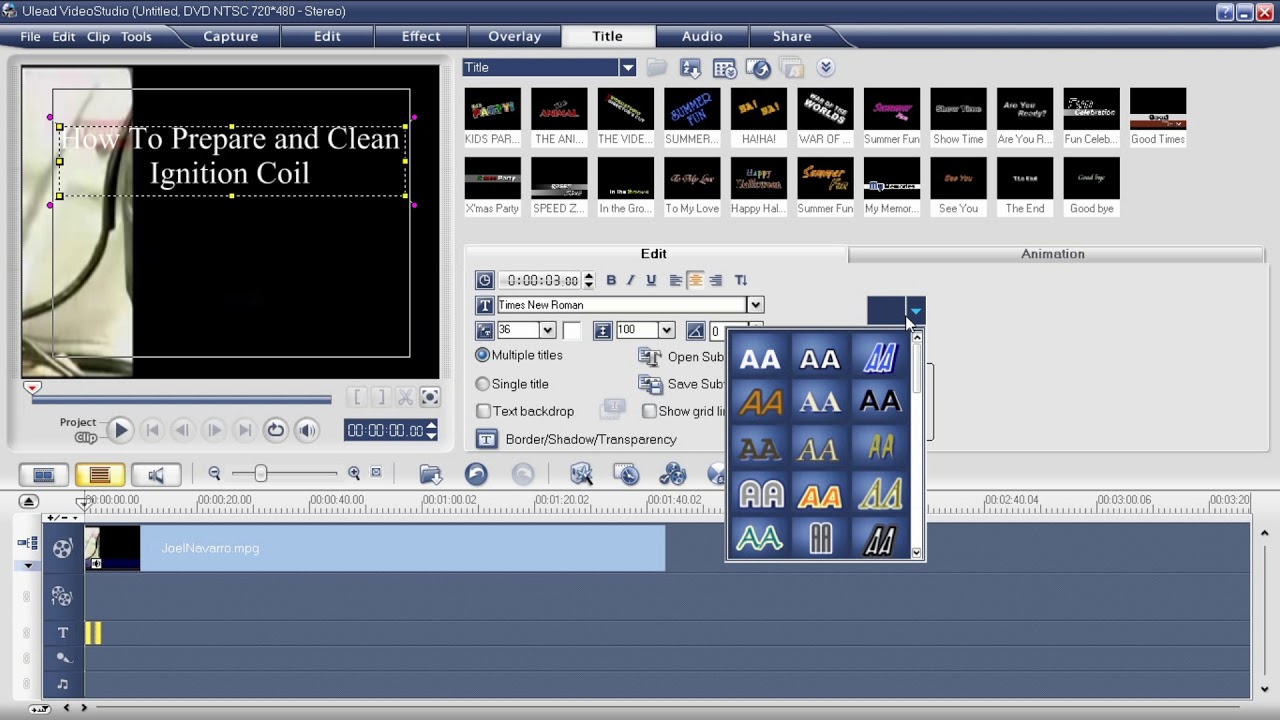Go to the Share step
The image size is (1280, 720).
792,36
